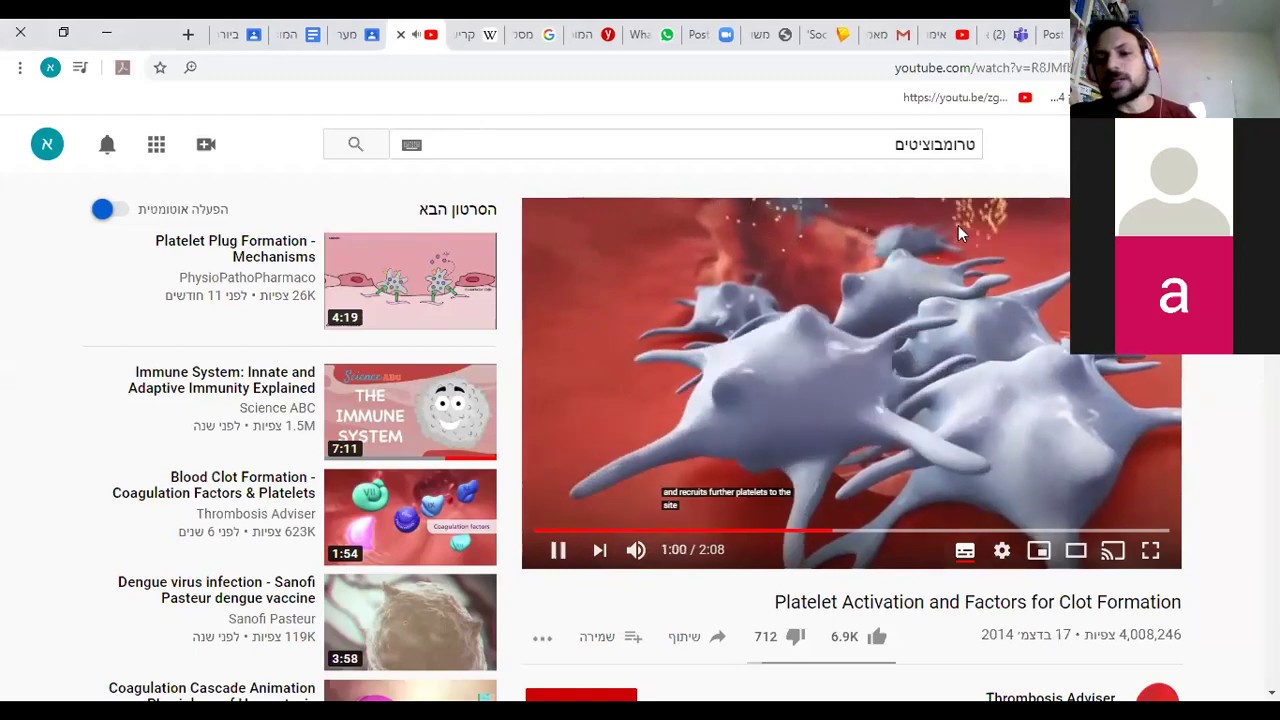1280x720 pixels.
Task: Toggle the autoplay switch
Action: (109, 209)
